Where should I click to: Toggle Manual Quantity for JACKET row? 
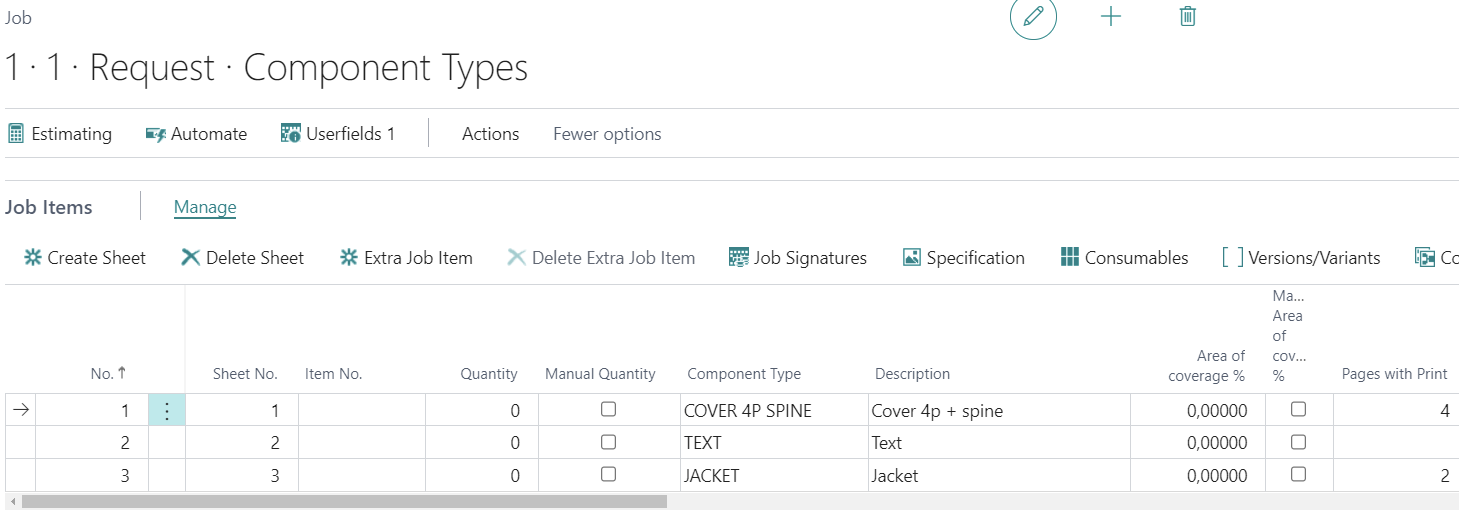pyautogui.click(x=608, y=475)
